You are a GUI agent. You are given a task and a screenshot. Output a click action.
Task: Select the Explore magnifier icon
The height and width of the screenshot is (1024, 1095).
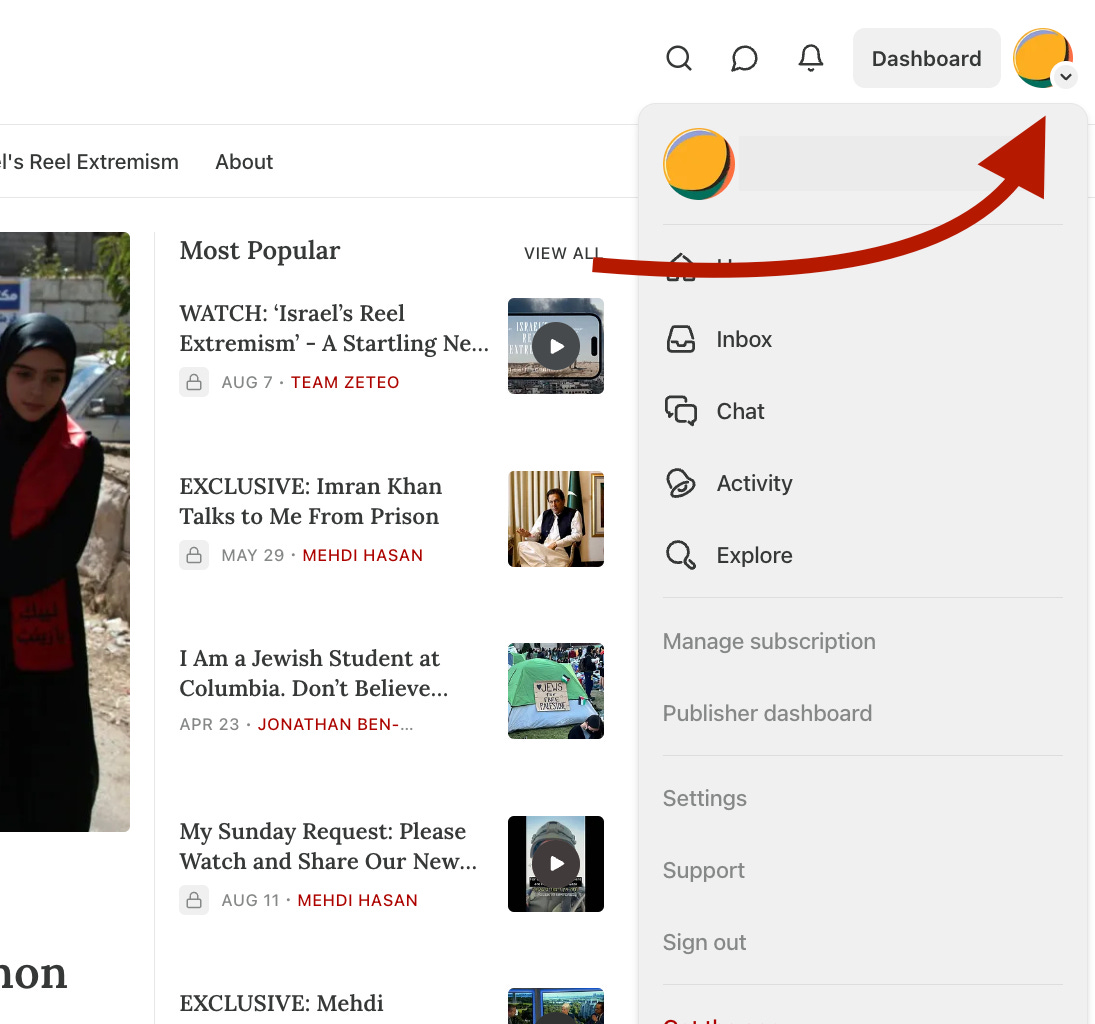(x=681, y=555)
